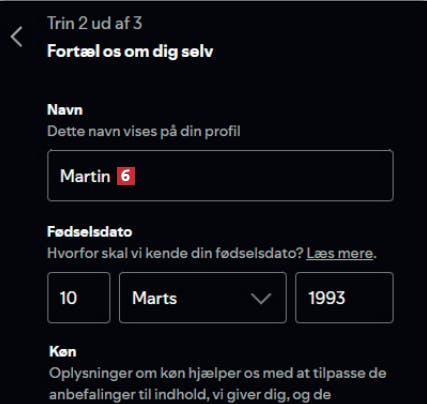Place cursor on Martin text in name box
This screenshot has width=427, height=404.
(85, 176)
